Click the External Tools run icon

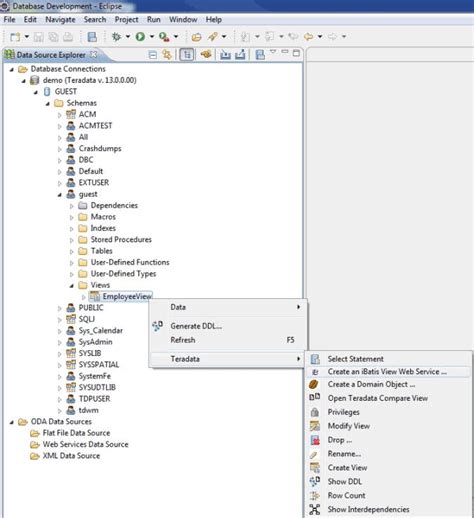pyautogui.click(x=164, y=37)
